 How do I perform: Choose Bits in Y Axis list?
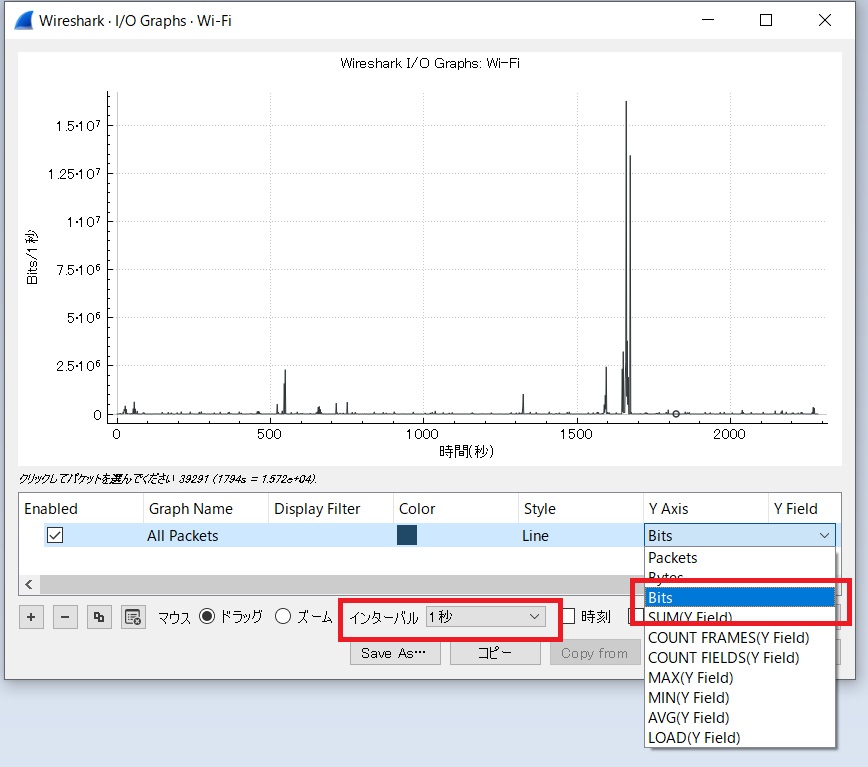(x=740, y=598)
